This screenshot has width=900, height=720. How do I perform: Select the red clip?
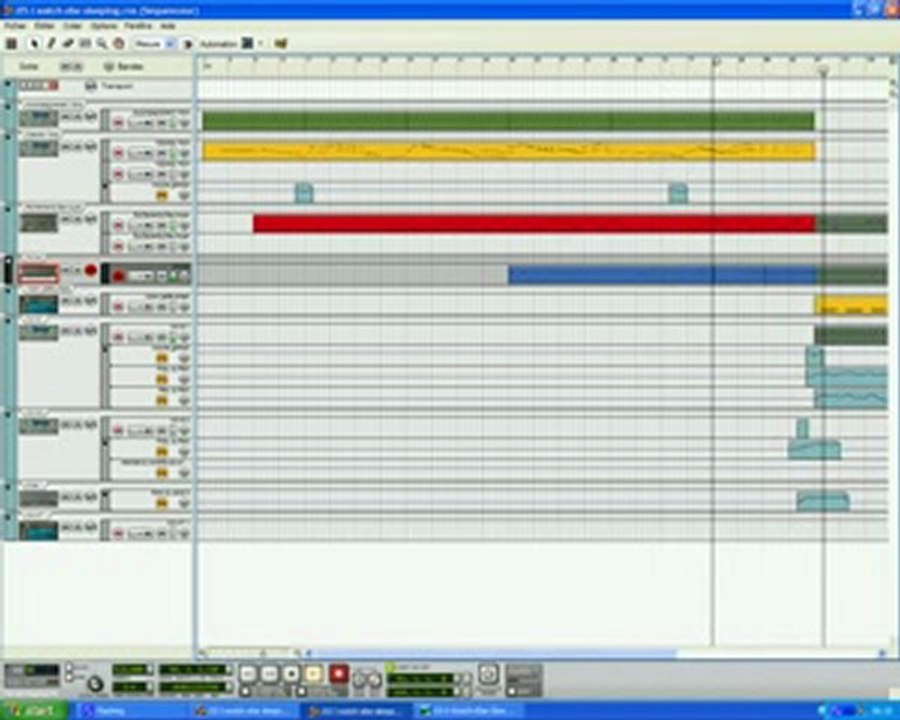(534, 223)
